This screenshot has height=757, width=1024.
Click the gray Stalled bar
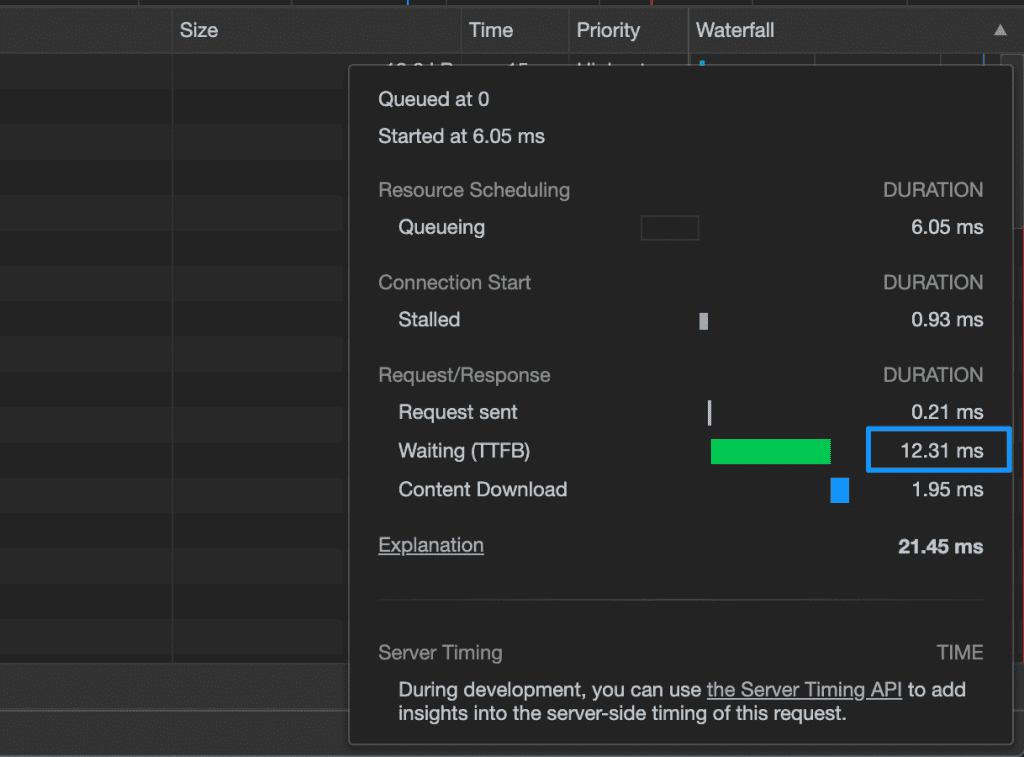pyautogui.click(x=704, y=321)
